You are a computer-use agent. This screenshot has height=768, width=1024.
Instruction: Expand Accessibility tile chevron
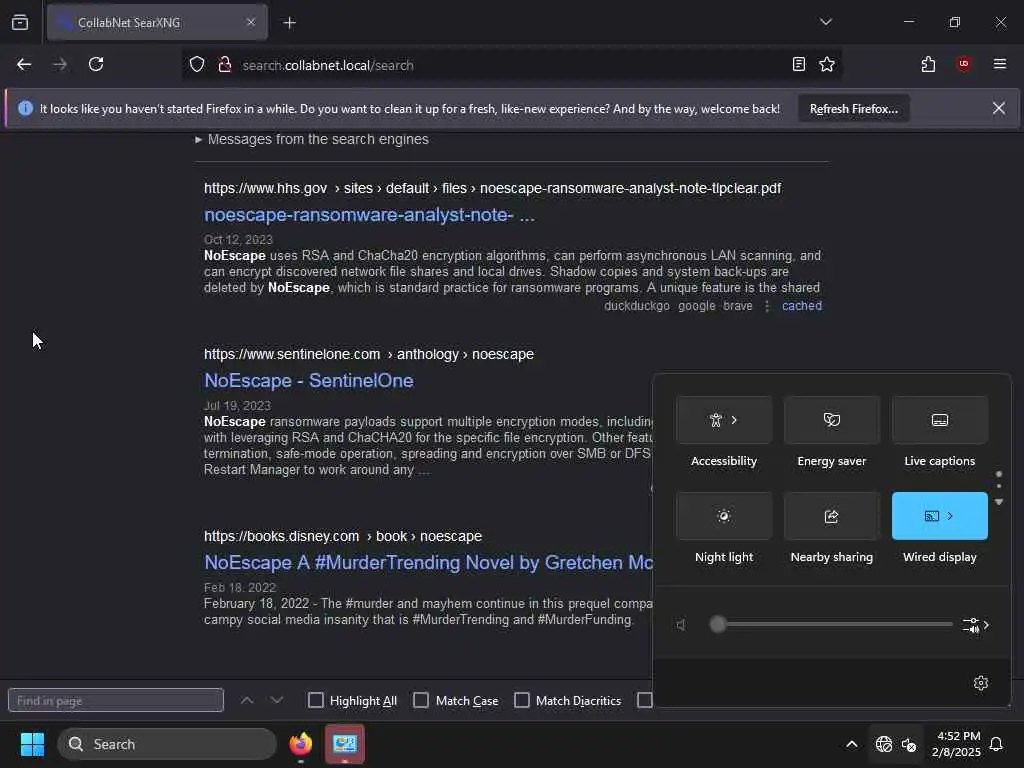point(735,420)
